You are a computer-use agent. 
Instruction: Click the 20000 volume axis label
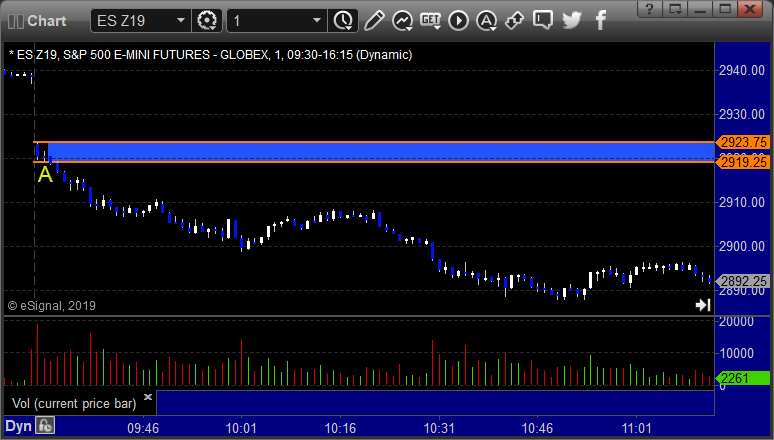coord(736,321)
